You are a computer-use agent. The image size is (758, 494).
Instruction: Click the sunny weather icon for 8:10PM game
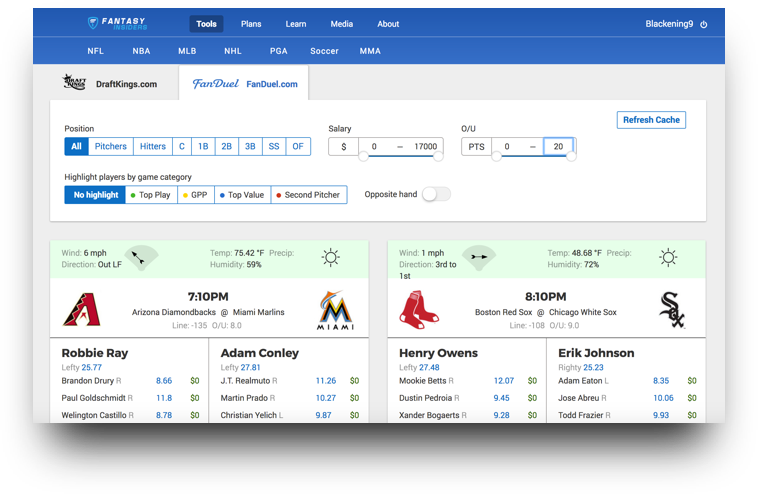[x=668, y=258]
